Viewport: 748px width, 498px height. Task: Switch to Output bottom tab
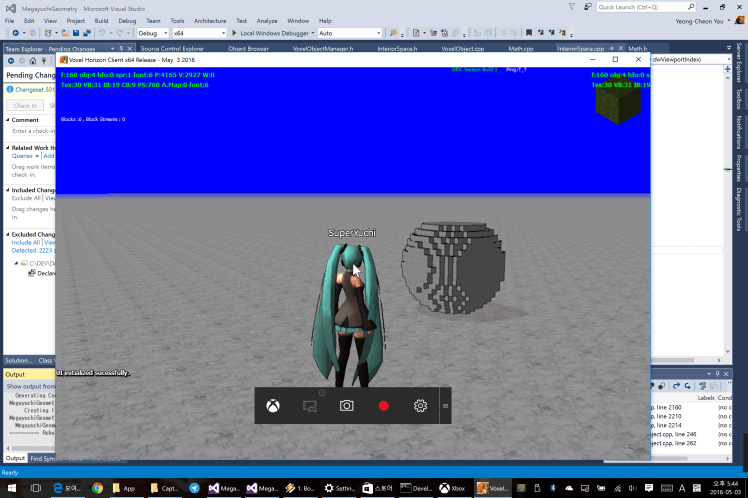15,458
